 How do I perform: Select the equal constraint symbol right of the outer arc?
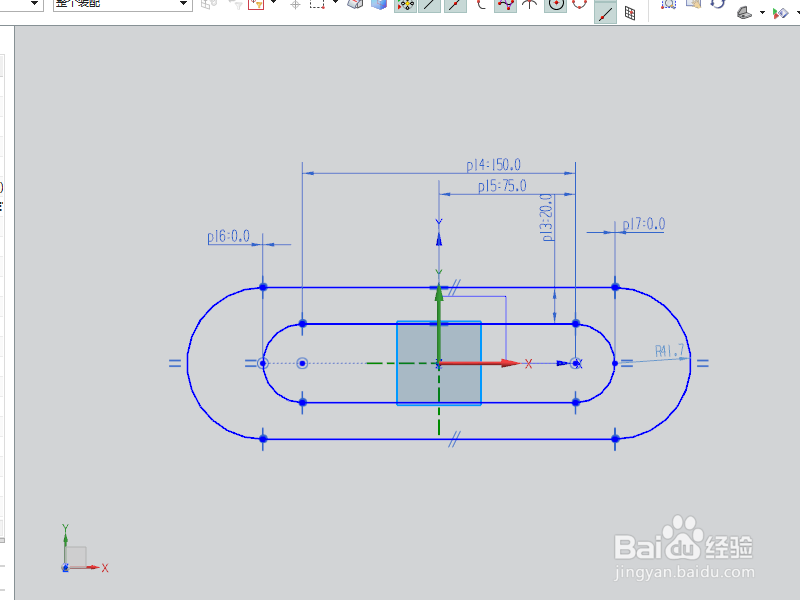(703, 363)
